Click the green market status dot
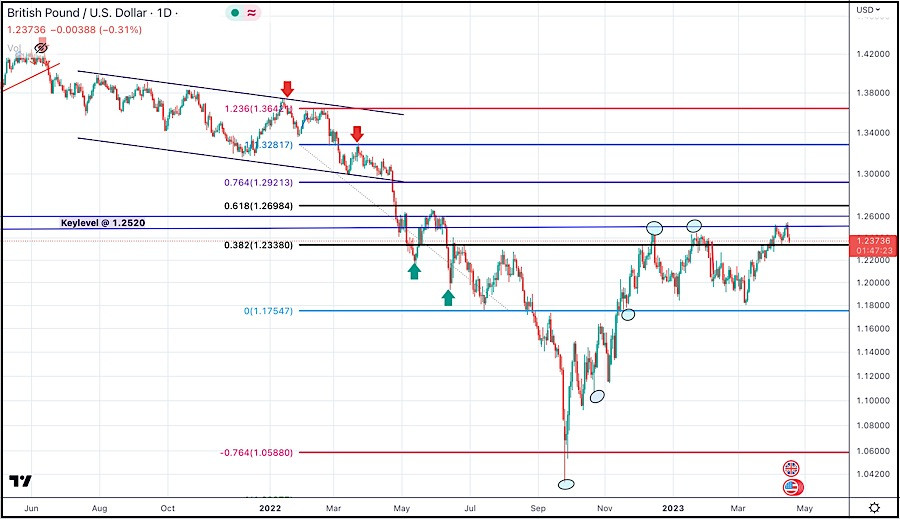The height and width of the screenshot is (519, 900). click(235, 13)
